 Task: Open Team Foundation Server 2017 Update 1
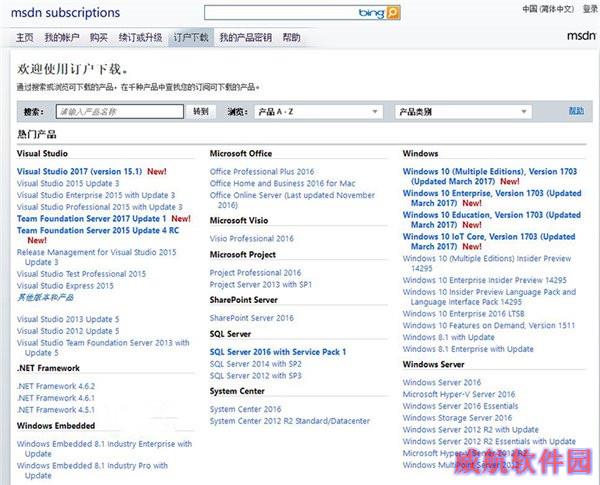(91, 219)
